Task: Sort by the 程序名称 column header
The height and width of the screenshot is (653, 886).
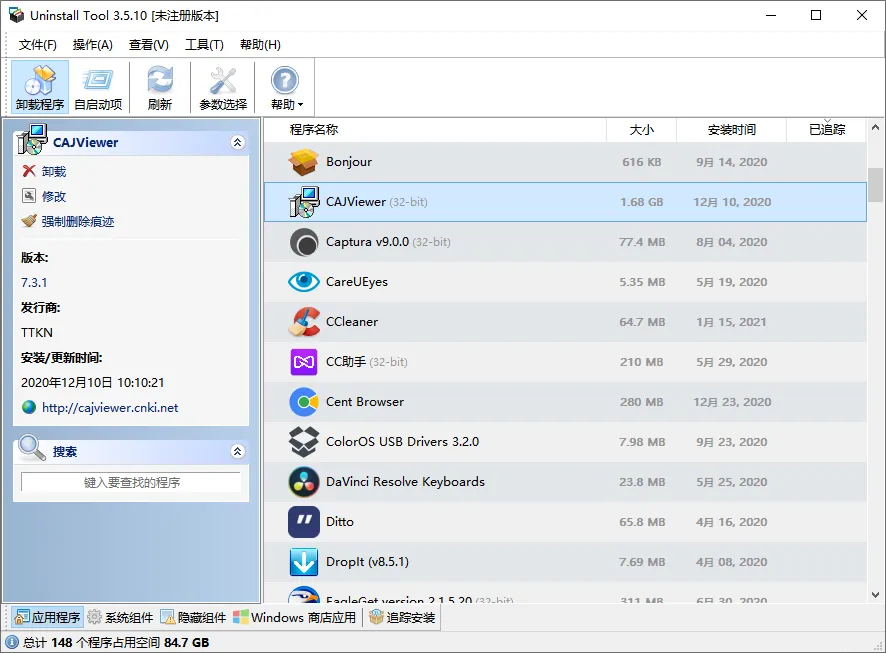Action: coord(435,130)
